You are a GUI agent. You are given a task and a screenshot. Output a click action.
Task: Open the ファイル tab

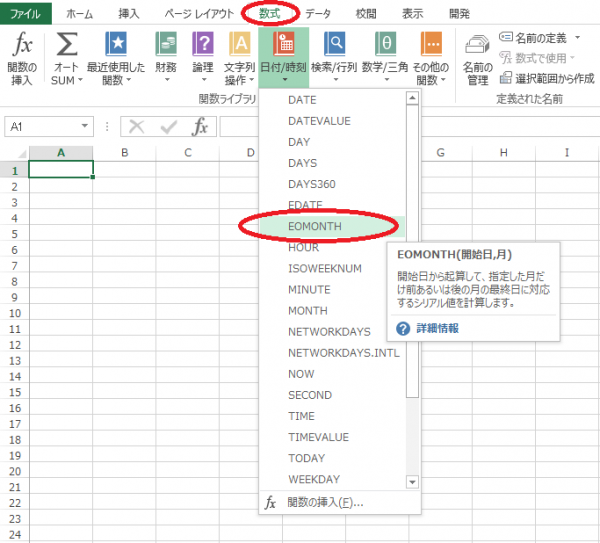[x=26, y=14]
